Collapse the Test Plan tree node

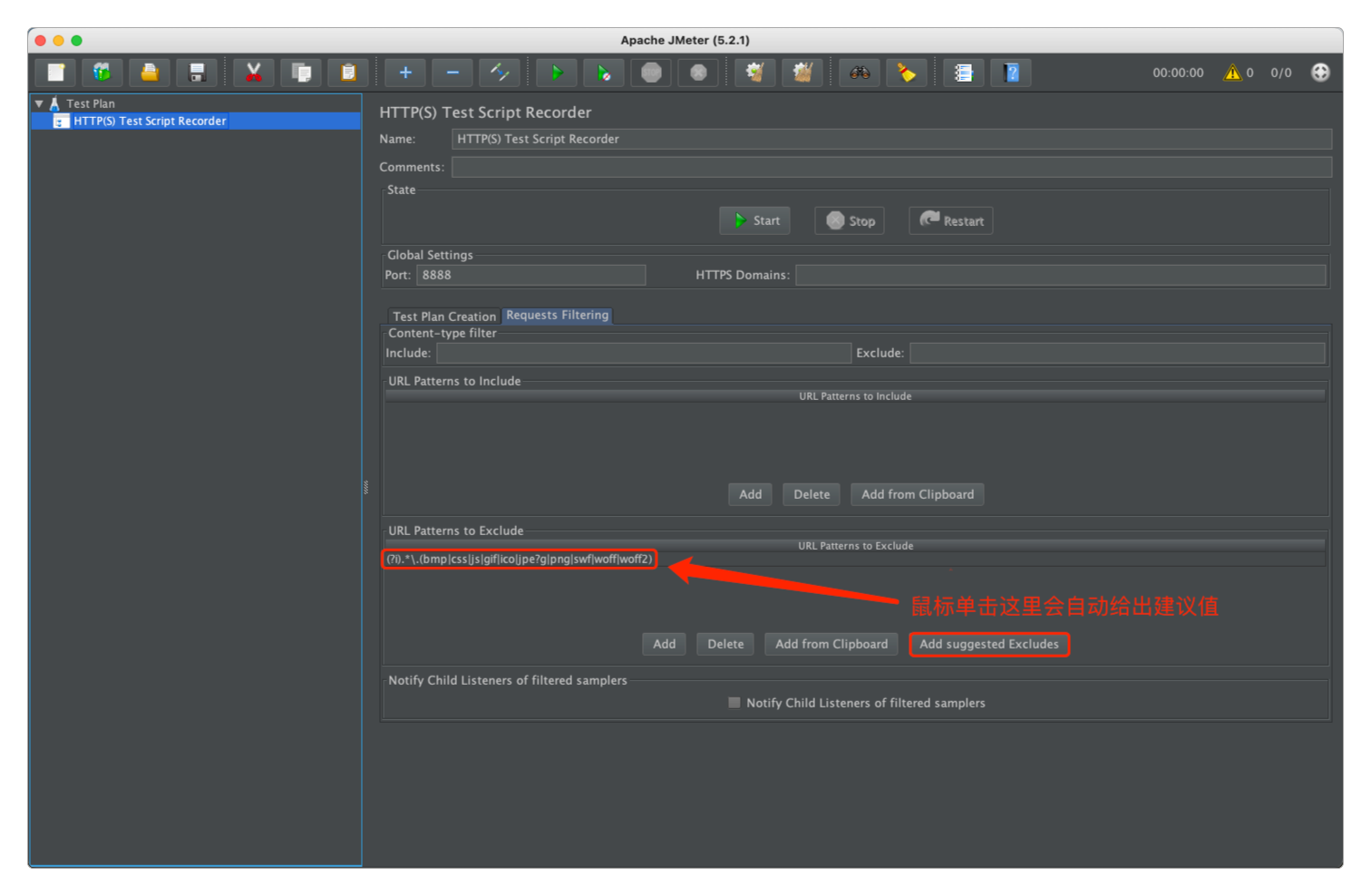point(39,103)
